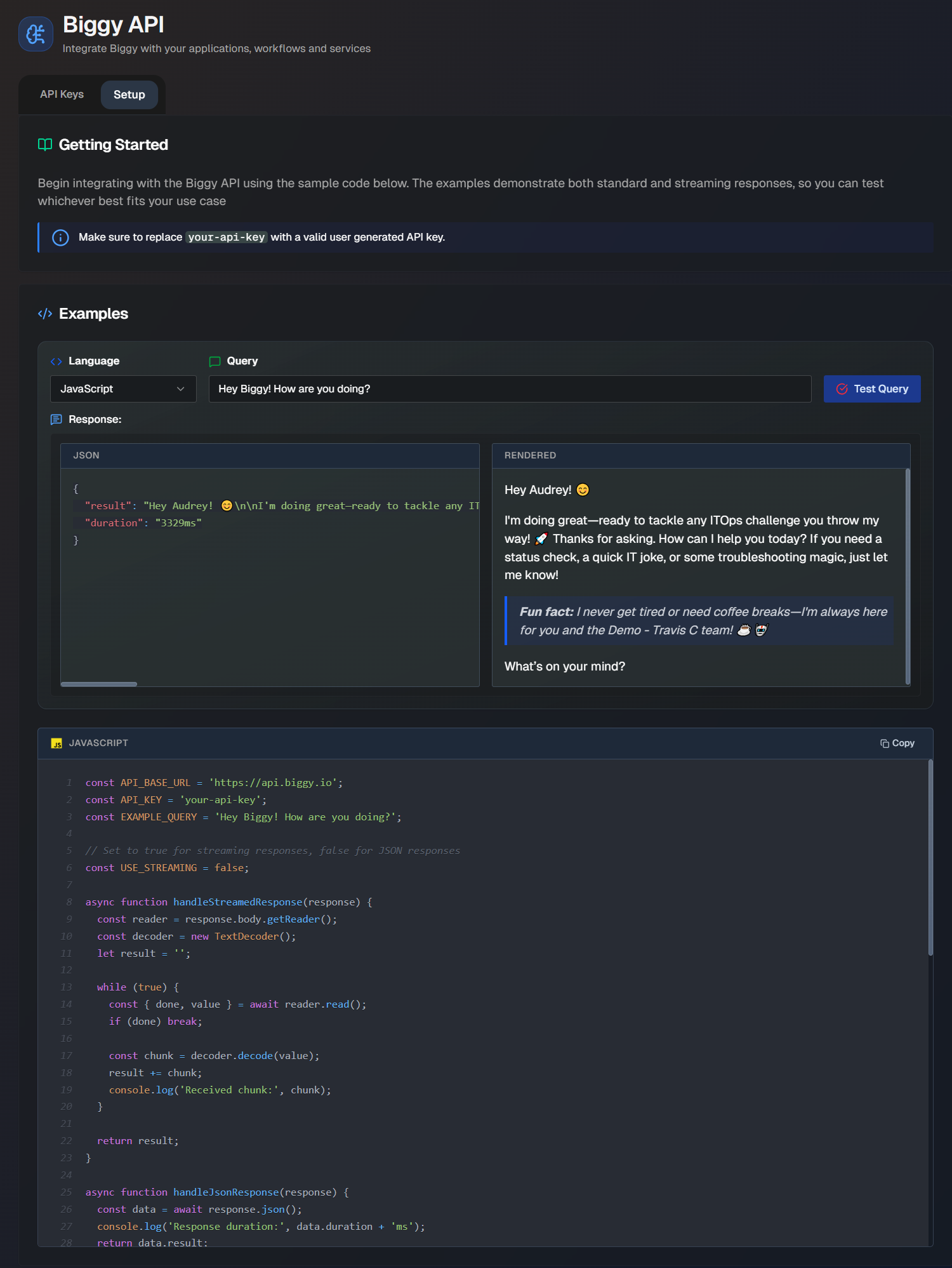Viewport: 952px width, 1268px height.
Task: Click the Examples code brackets icon
Action: 45,314
